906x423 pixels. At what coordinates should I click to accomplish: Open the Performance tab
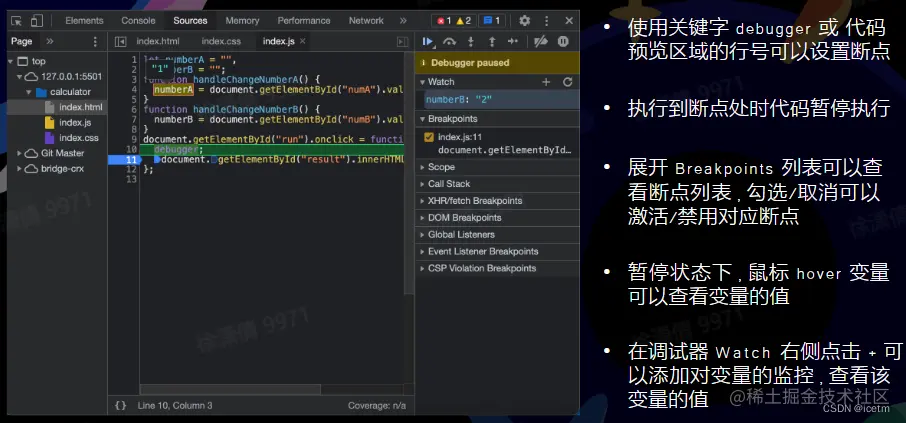(304, 21)
